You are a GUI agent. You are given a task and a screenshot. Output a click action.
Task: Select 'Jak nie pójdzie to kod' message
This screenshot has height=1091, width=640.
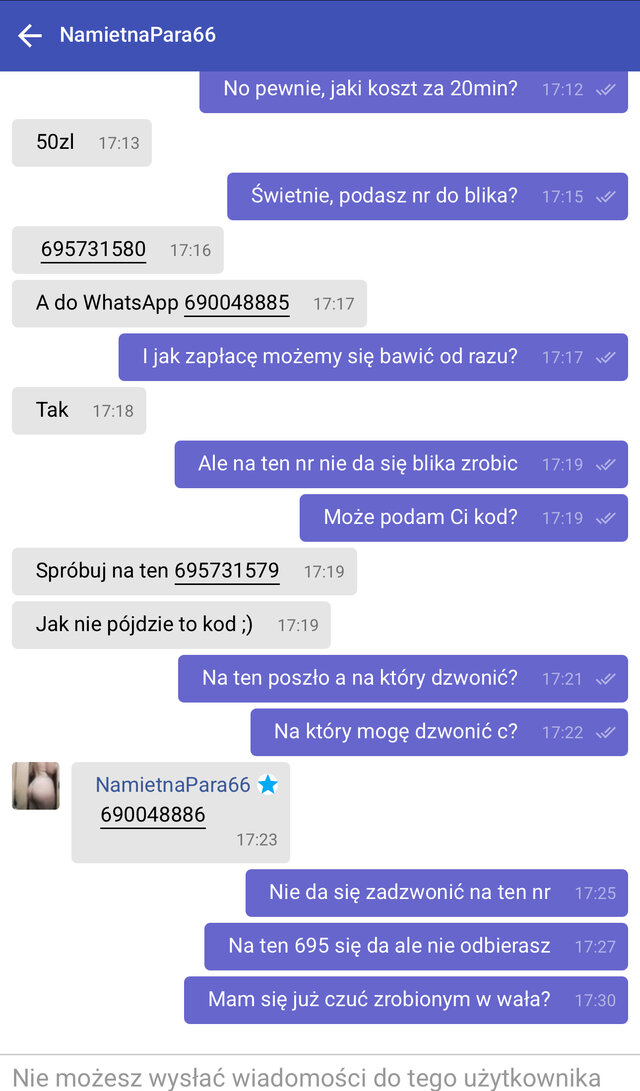click(171, 625)
